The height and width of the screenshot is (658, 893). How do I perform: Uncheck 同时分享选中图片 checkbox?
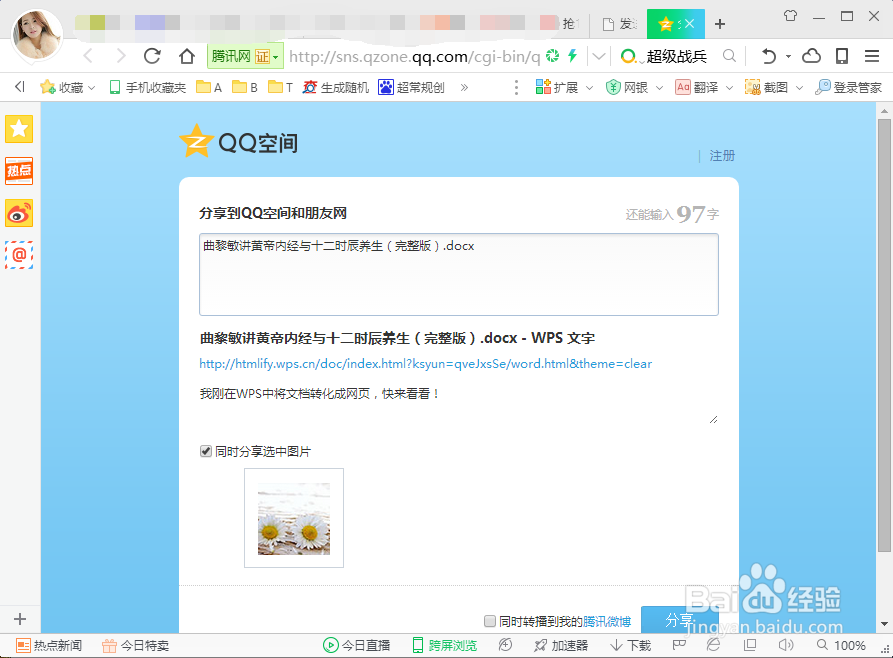206,451
